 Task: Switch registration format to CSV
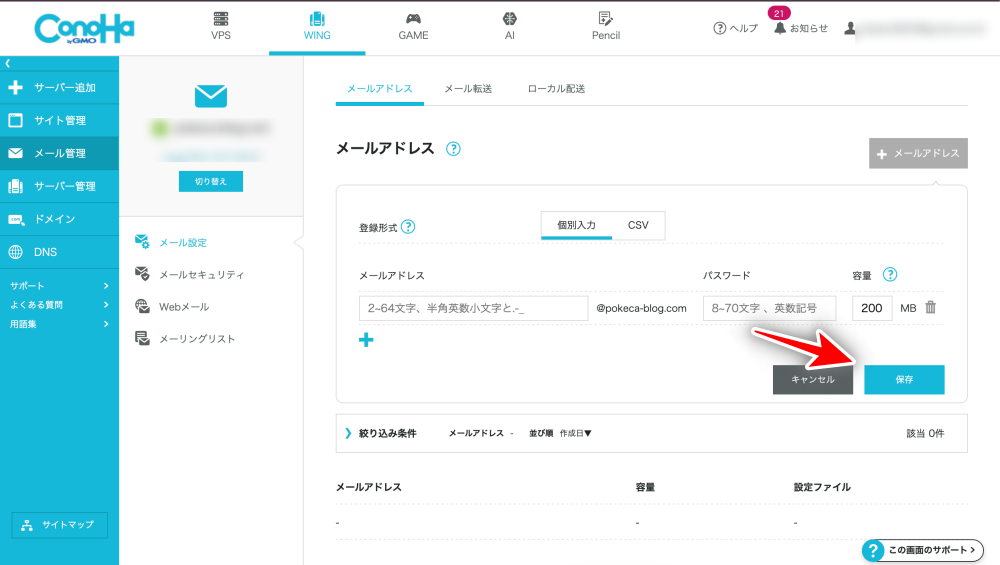(x=638, y=225)
